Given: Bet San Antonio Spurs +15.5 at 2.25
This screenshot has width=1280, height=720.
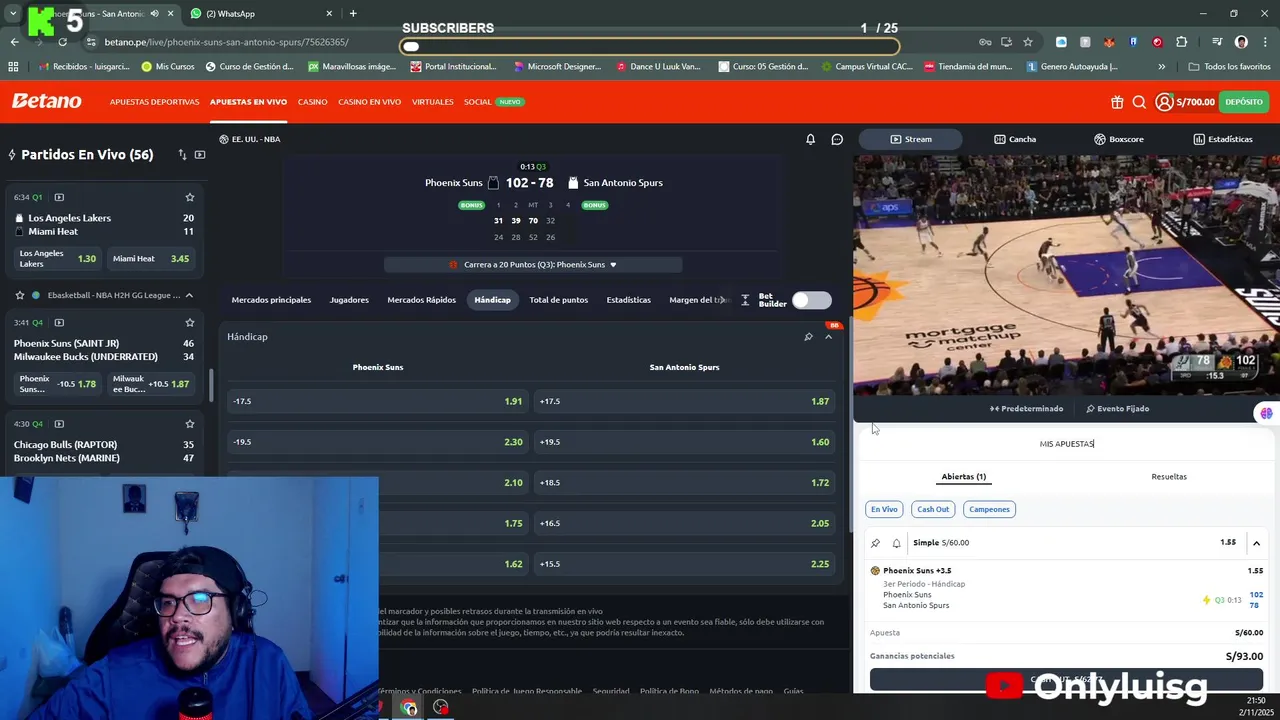Looking at the screenshot, I should (x=685, y=564).
